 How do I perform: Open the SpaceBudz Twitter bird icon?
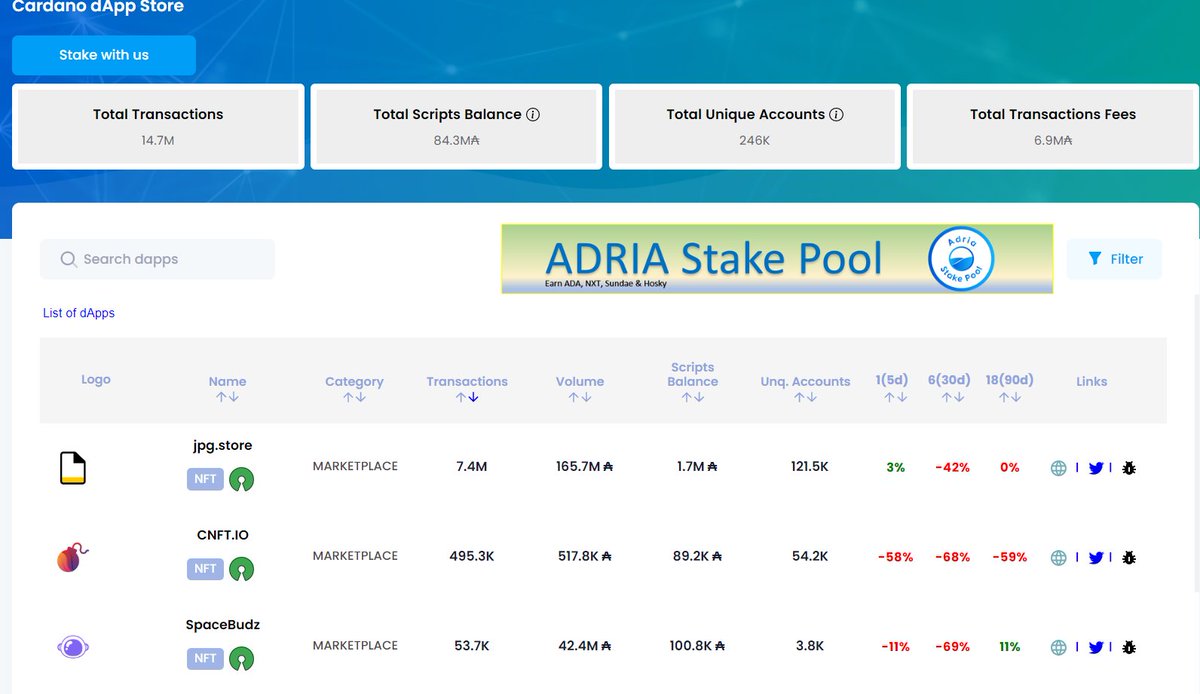point(1096,648)
